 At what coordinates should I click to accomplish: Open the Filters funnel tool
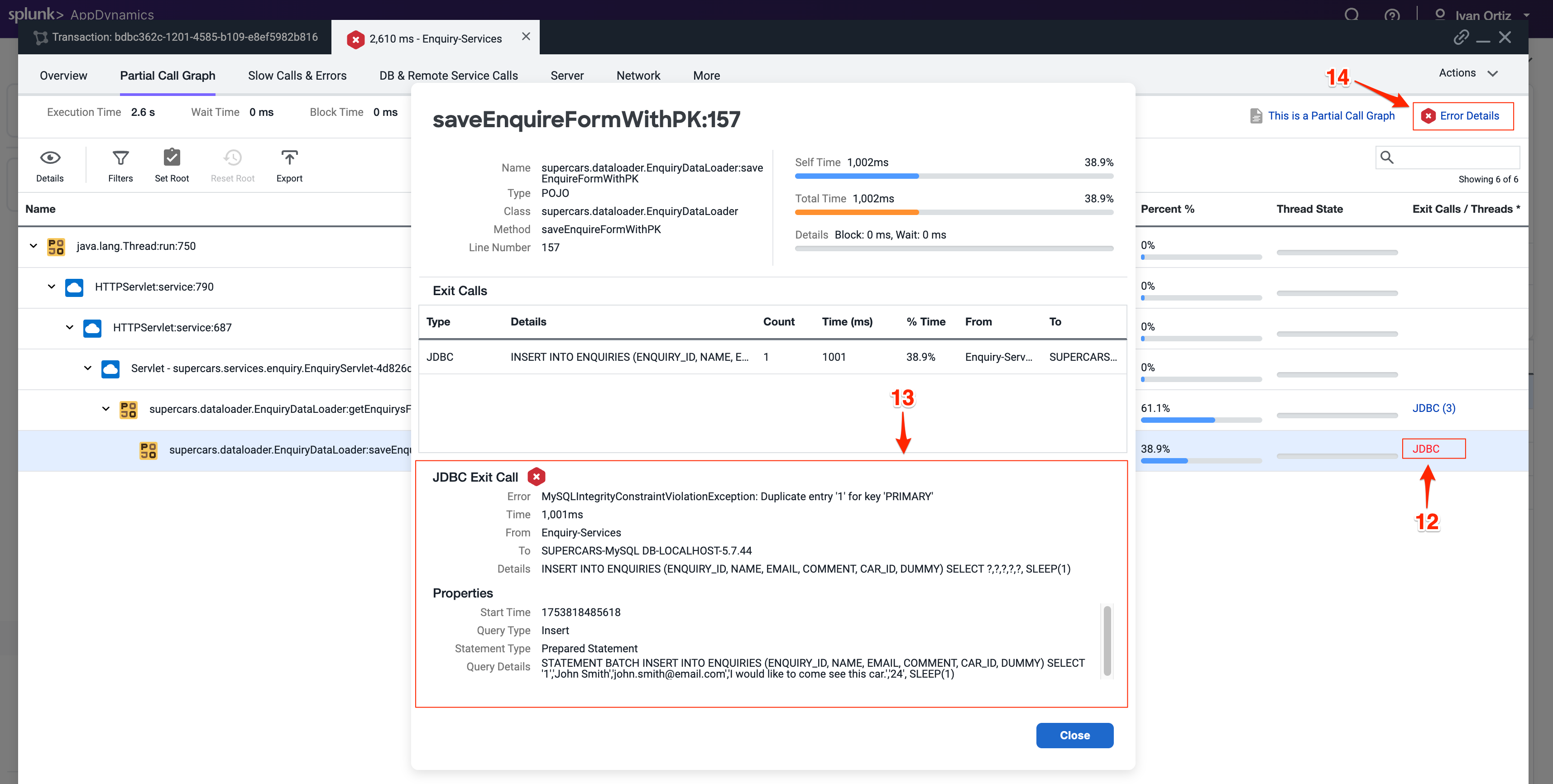(120, 158)
